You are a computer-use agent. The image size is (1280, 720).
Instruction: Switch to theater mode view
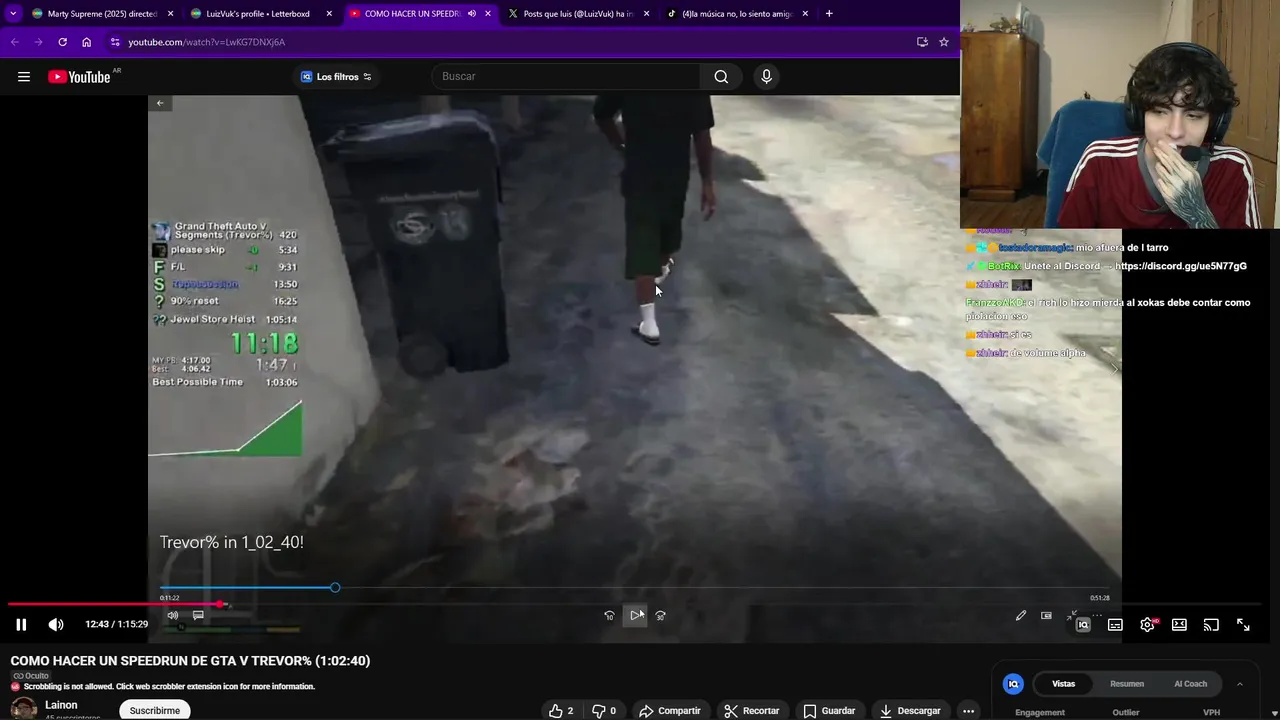point(1179,625)
